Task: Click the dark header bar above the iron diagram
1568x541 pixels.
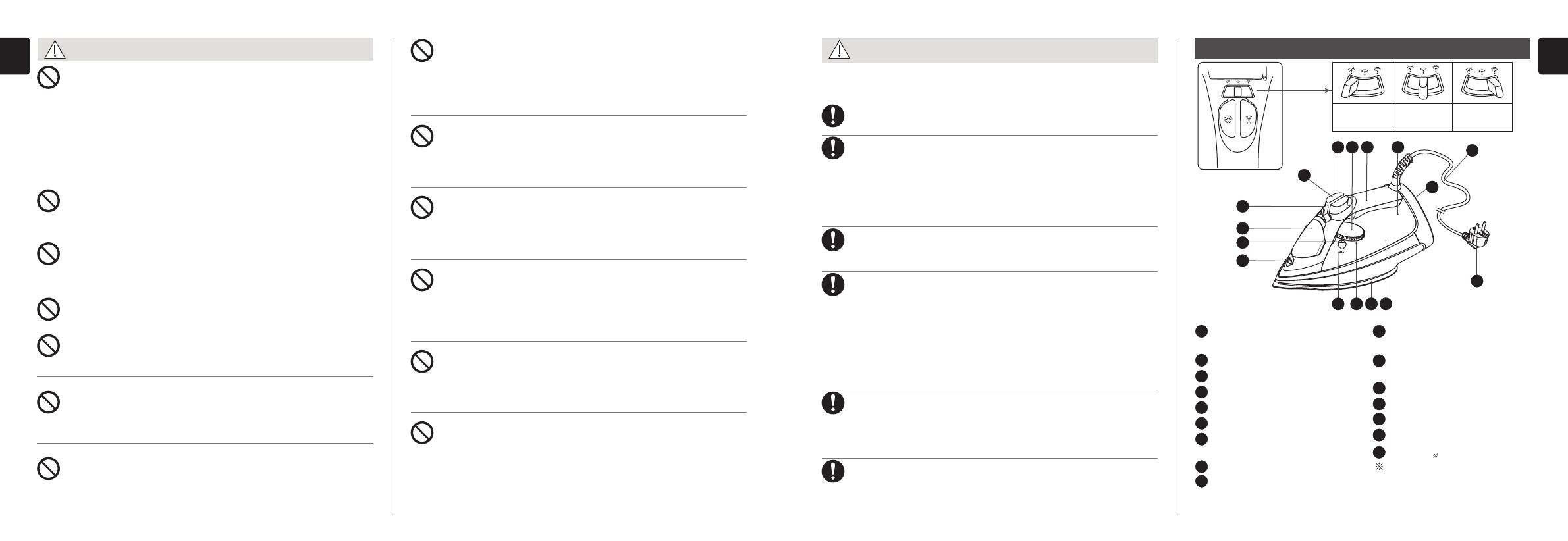Action: 1362,48
